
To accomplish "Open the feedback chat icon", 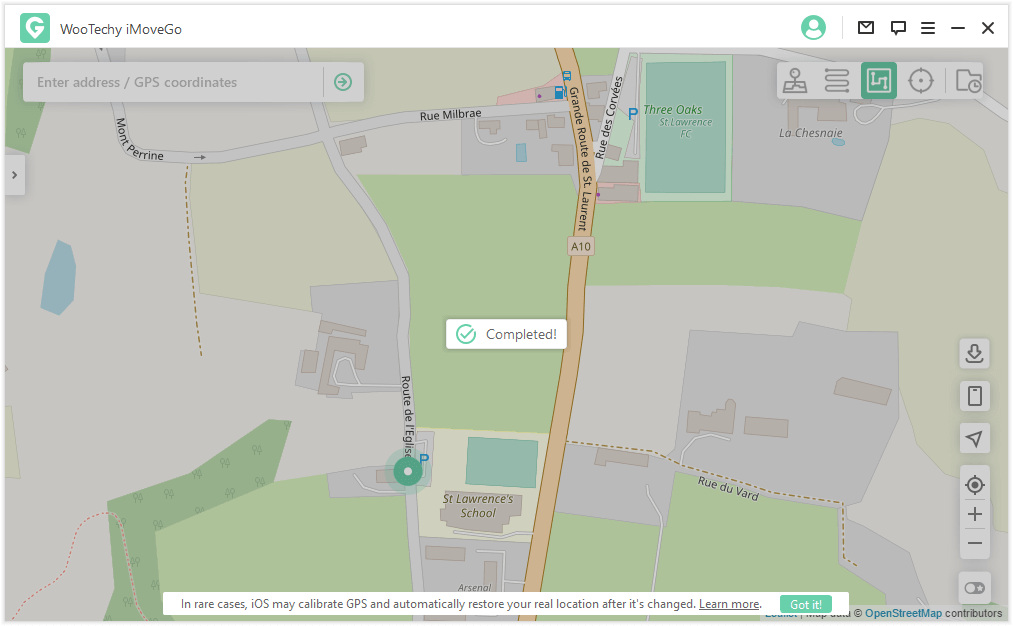I will [898, 28].
